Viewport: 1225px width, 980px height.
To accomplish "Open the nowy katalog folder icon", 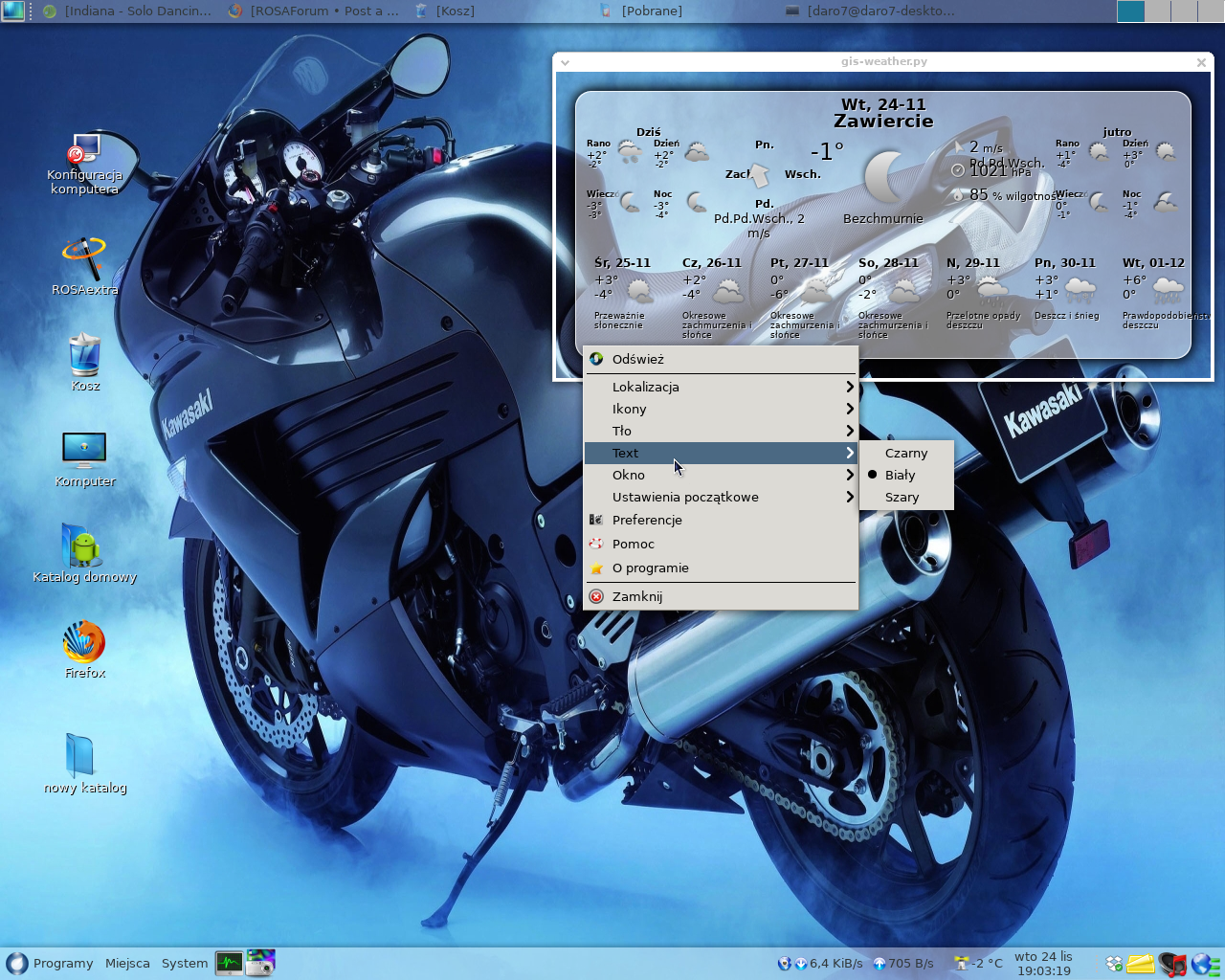I will coord(80,755).
